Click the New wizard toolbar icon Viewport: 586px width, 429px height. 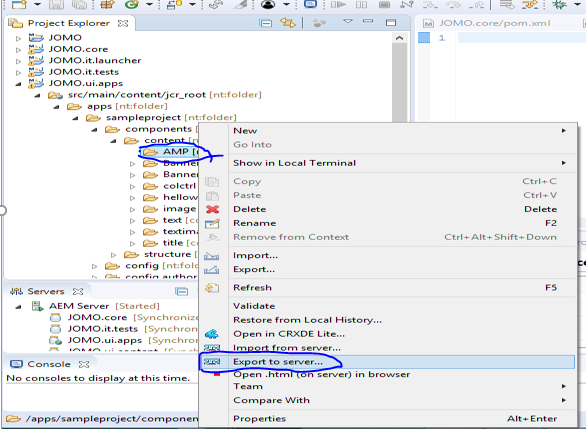[19, 4]
